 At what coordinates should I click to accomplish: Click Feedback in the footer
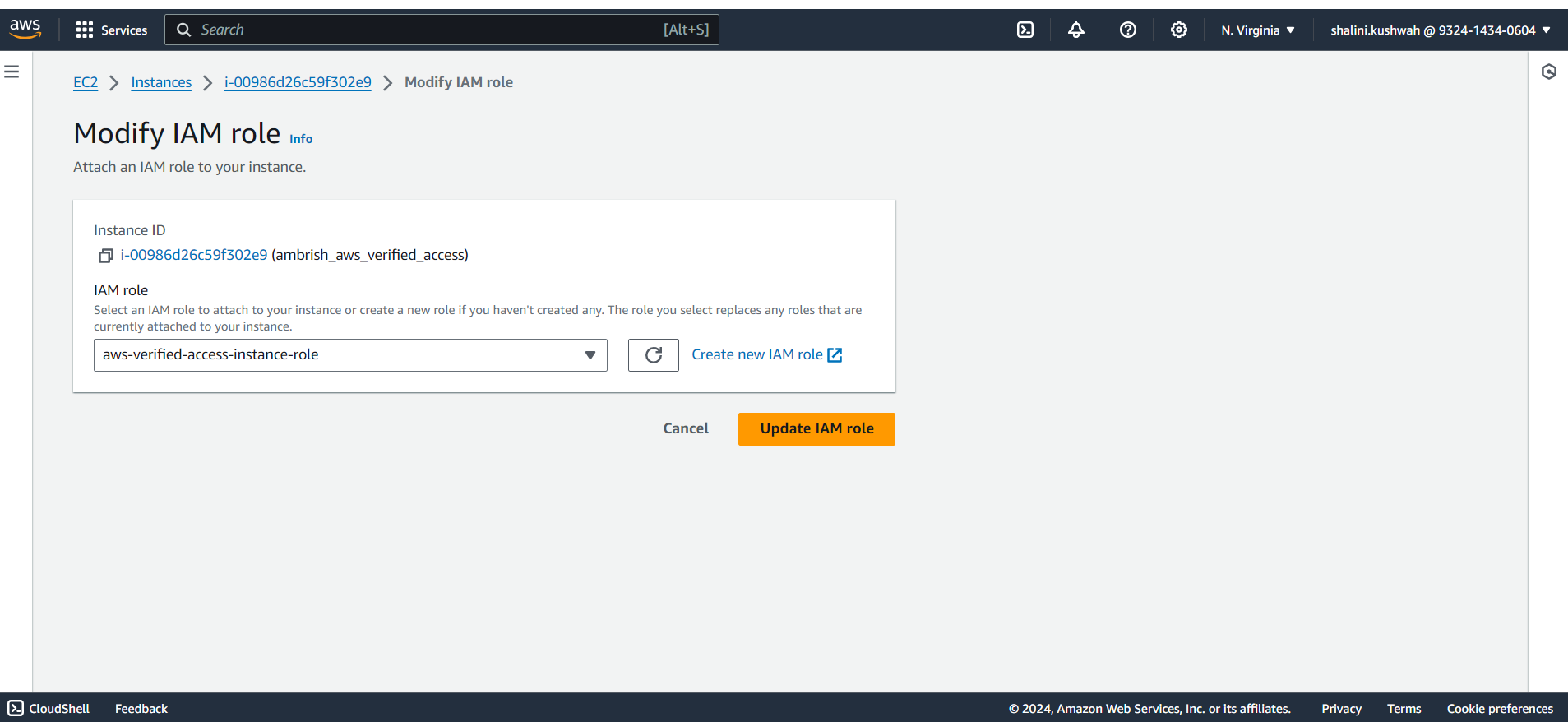click(x=141, y=709)
